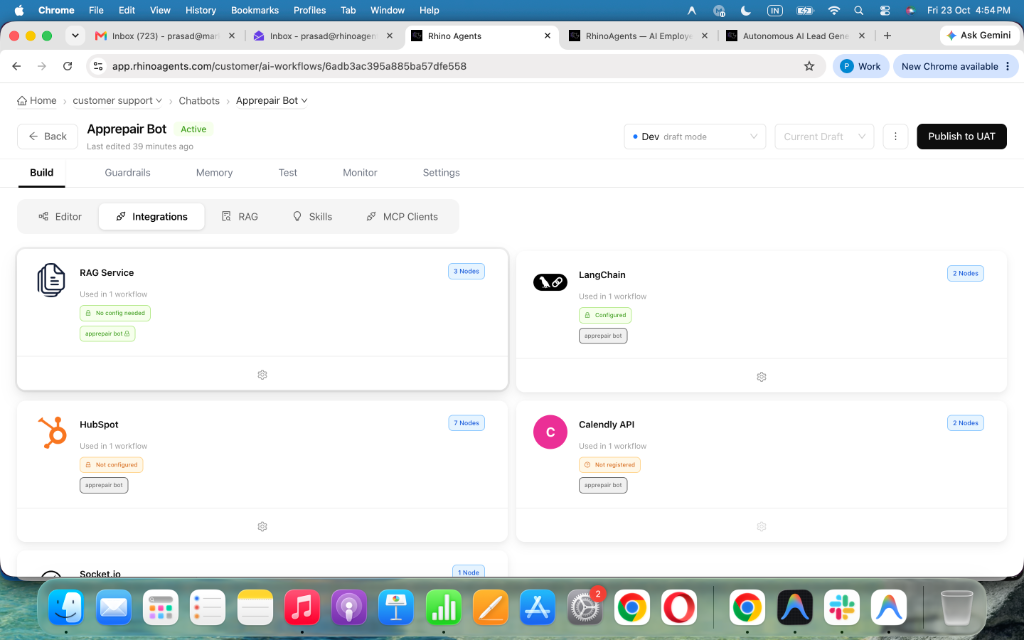This screenshot has height=640, width=1024.
Task: Go to the Settings tab
Action: click(x=441, y=172)
